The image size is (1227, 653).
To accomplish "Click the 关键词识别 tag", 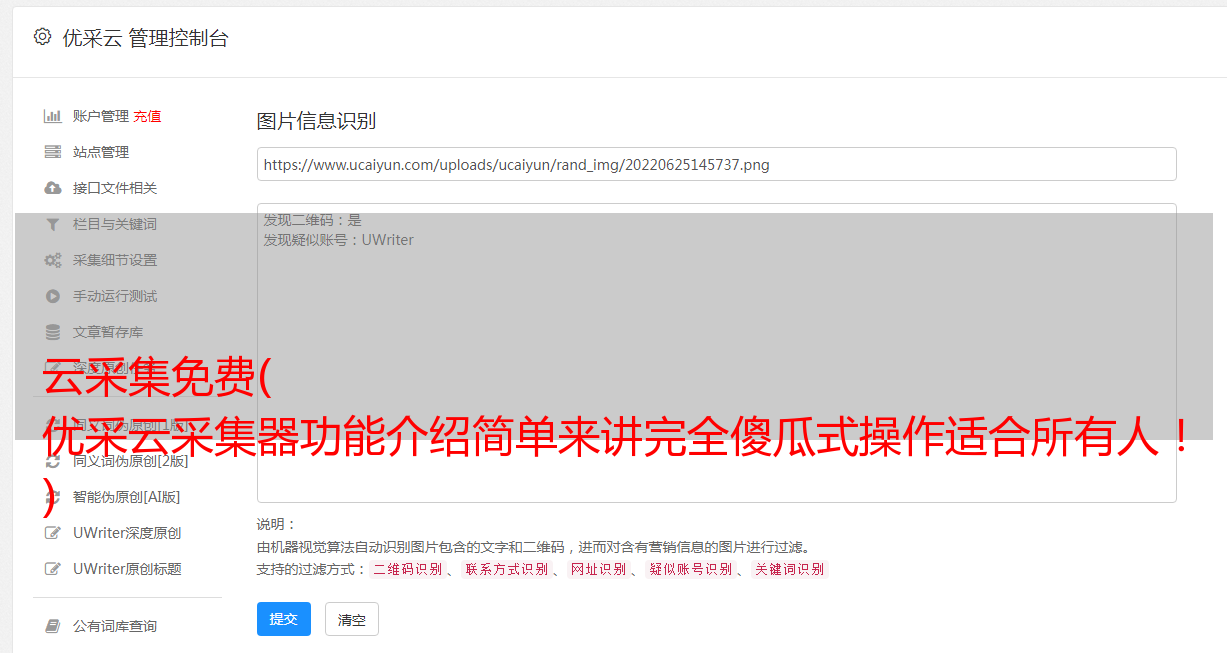I will pos(789,569).
